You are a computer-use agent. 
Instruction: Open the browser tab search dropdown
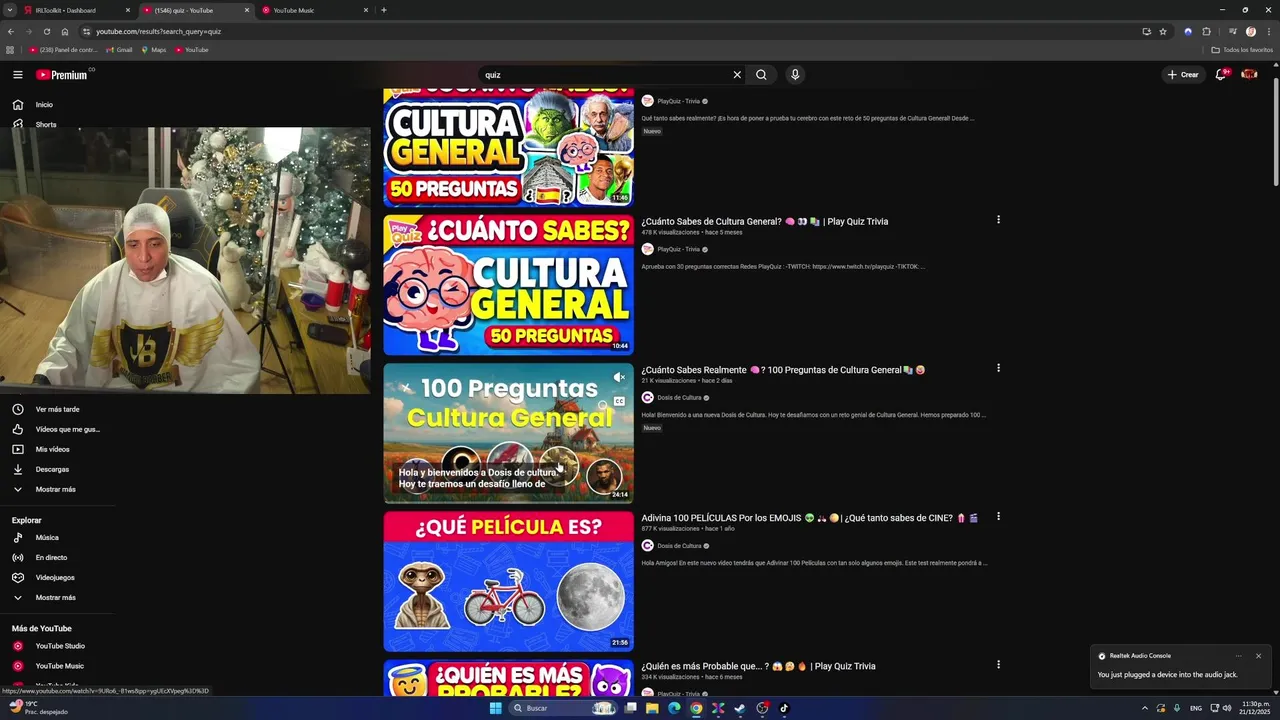pos(10,10)
